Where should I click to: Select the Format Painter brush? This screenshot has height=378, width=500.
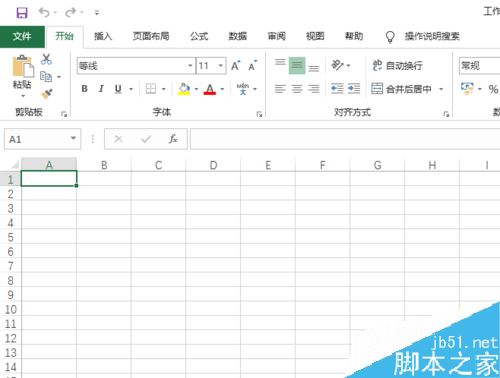tap(47, 93)
